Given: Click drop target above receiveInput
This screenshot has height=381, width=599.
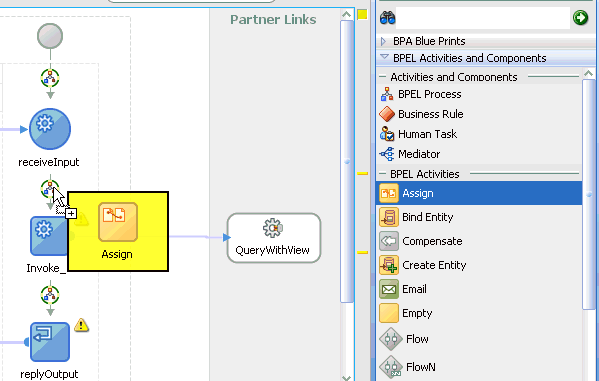Looking at the screenshot, I should click(50, 78).
